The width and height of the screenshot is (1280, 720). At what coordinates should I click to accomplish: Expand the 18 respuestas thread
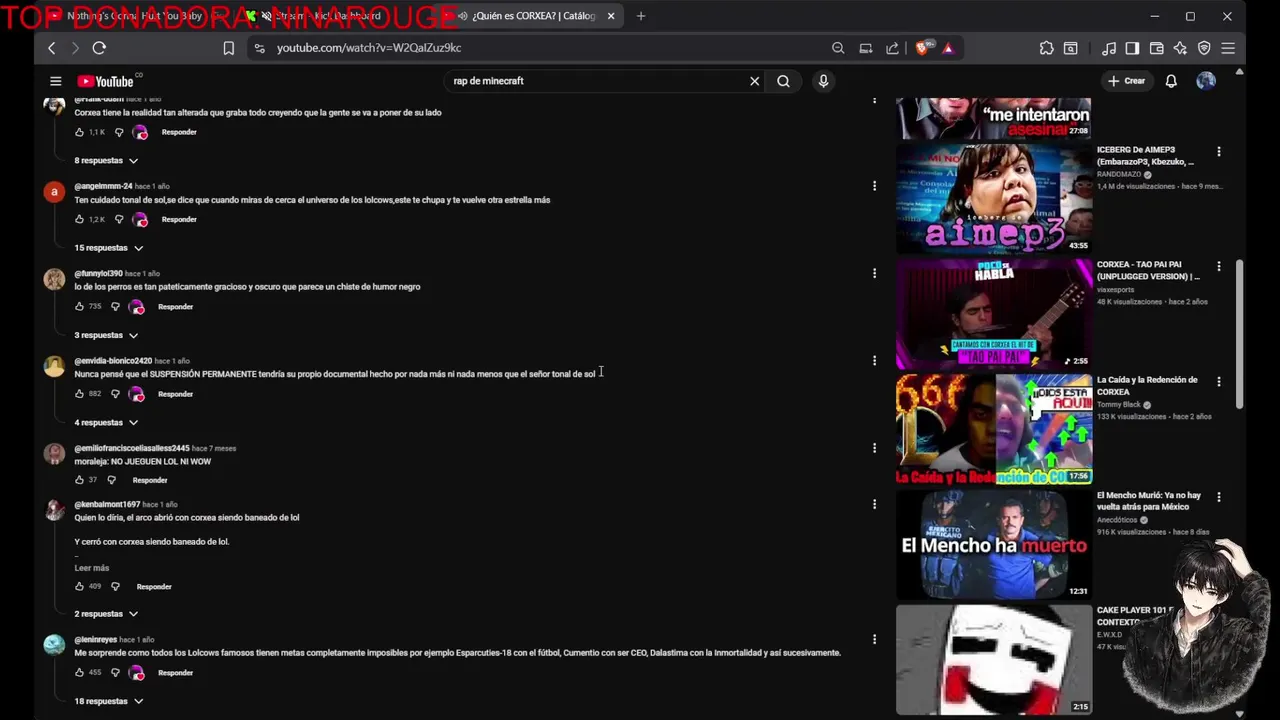[x=109, y=701]
